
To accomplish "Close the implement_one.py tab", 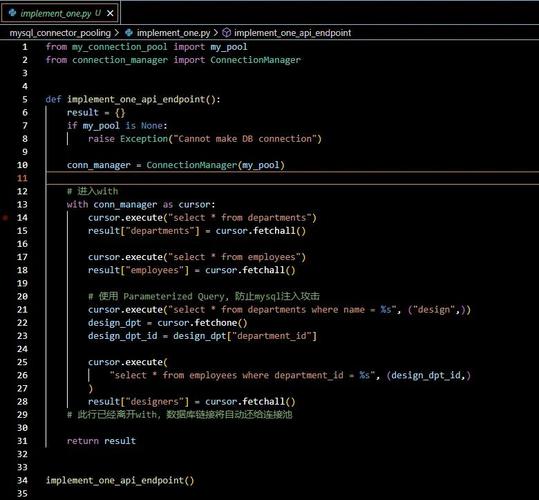I will [110, 13].
